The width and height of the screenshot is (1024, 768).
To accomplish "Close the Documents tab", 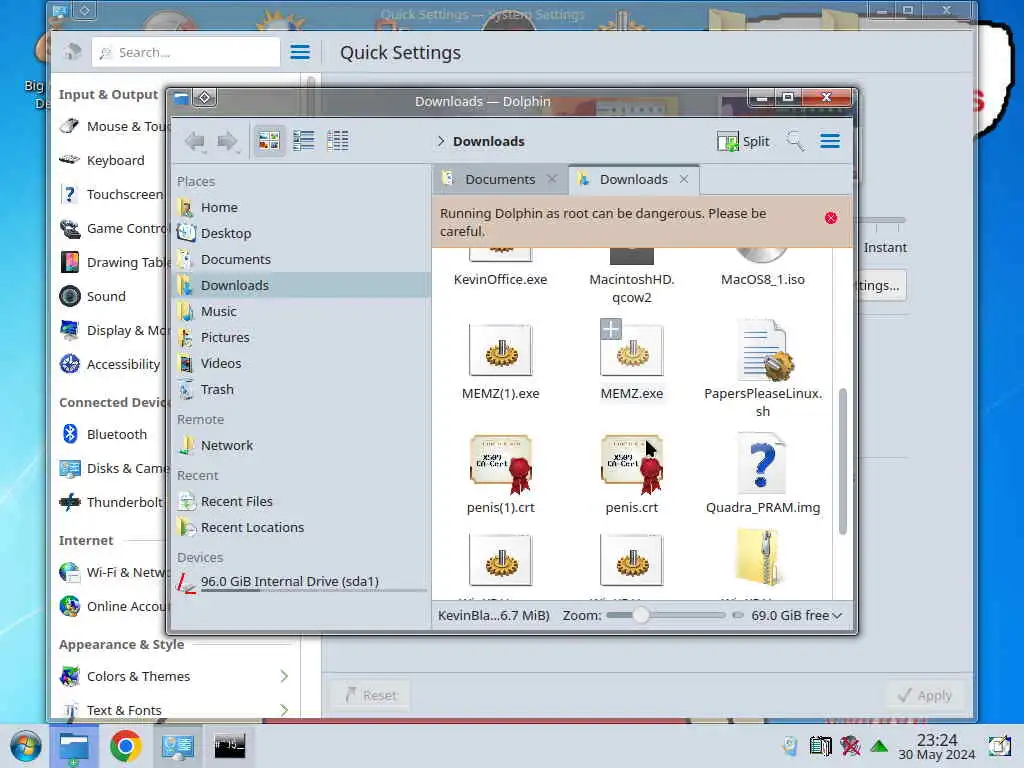I will pyautogui.click(x=552, y=179).
